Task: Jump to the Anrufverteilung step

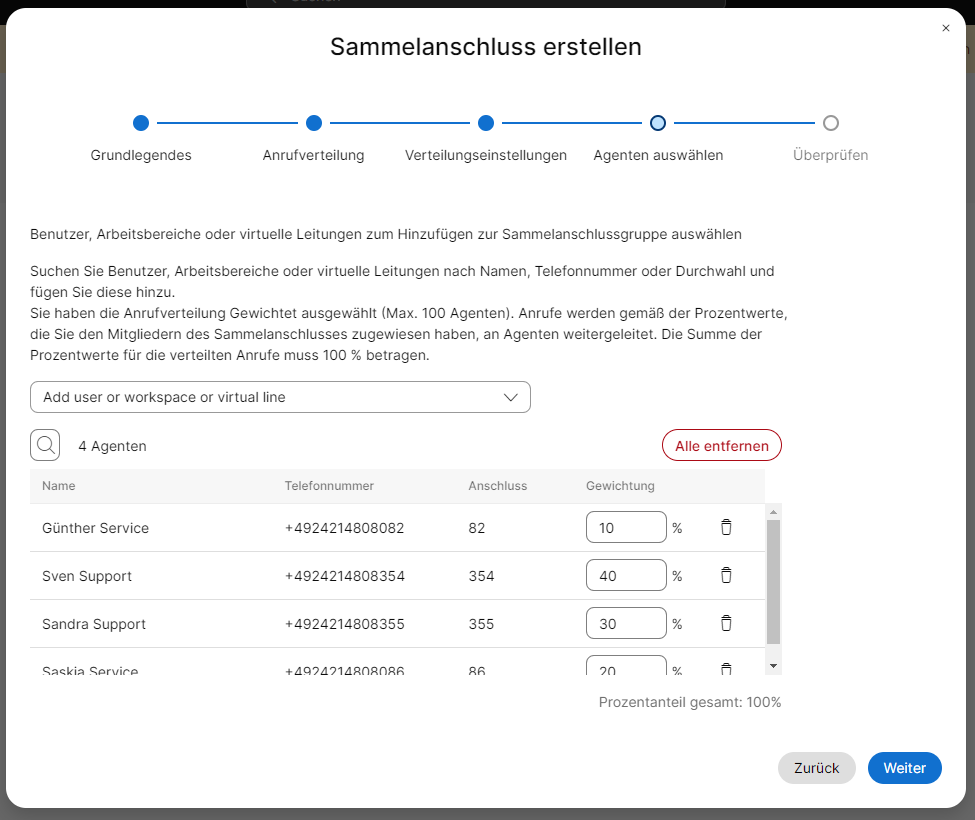Action: [313, 123]
